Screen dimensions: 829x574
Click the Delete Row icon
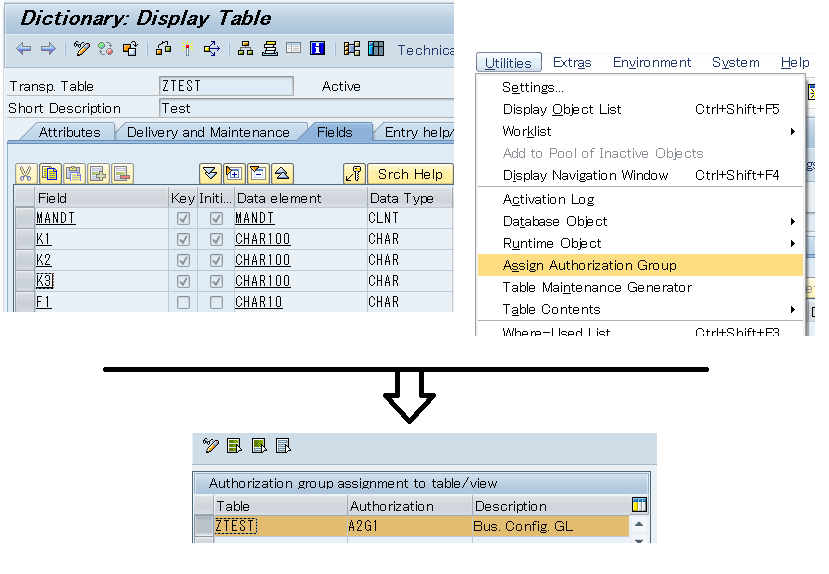click(123, 174)
